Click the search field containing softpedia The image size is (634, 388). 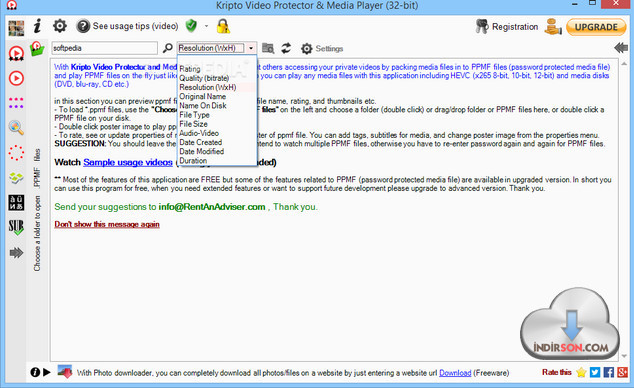pyautogui.click(x=104, y=48)
